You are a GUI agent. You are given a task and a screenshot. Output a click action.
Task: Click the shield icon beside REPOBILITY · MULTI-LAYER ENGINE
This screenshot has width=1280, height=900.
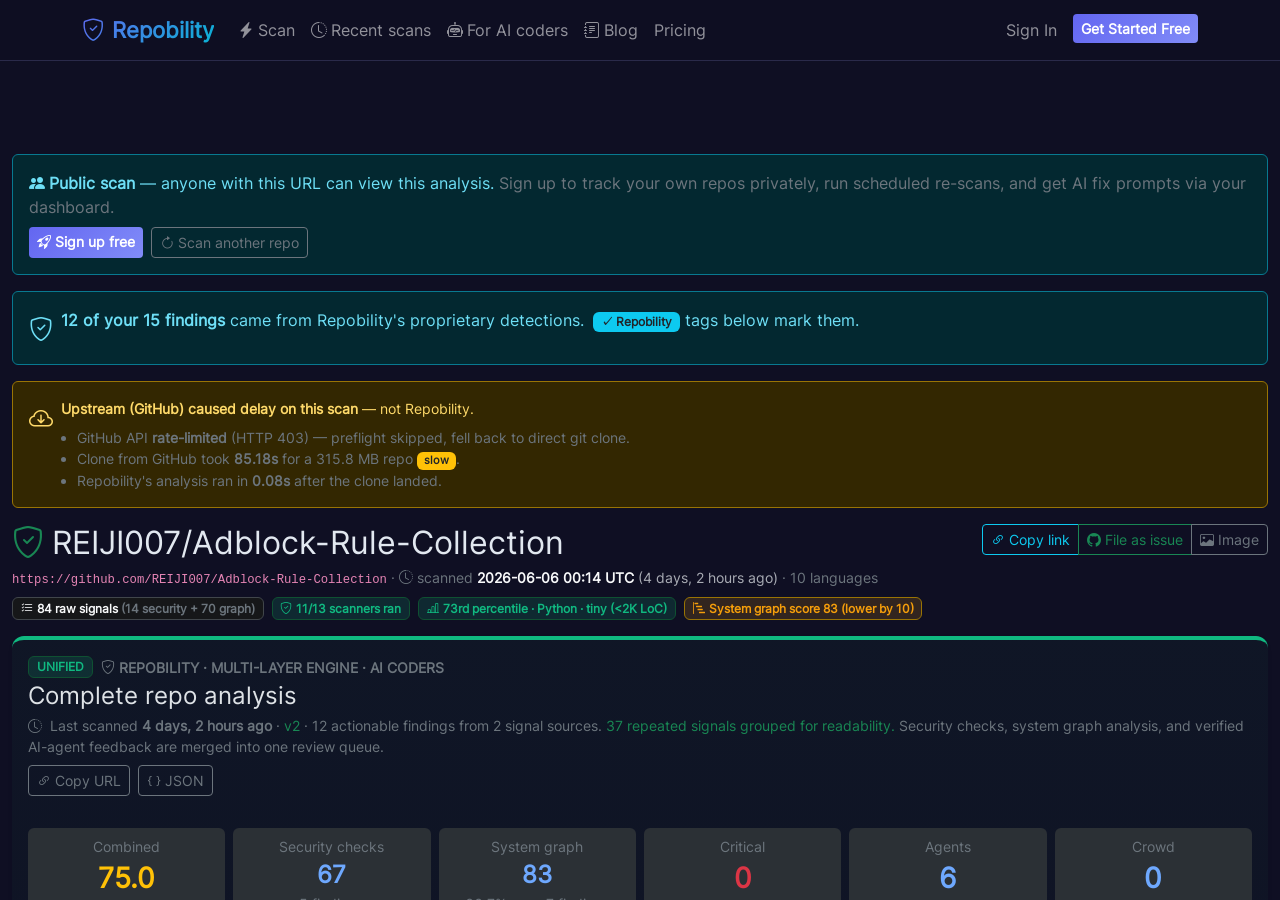(108, 667)
